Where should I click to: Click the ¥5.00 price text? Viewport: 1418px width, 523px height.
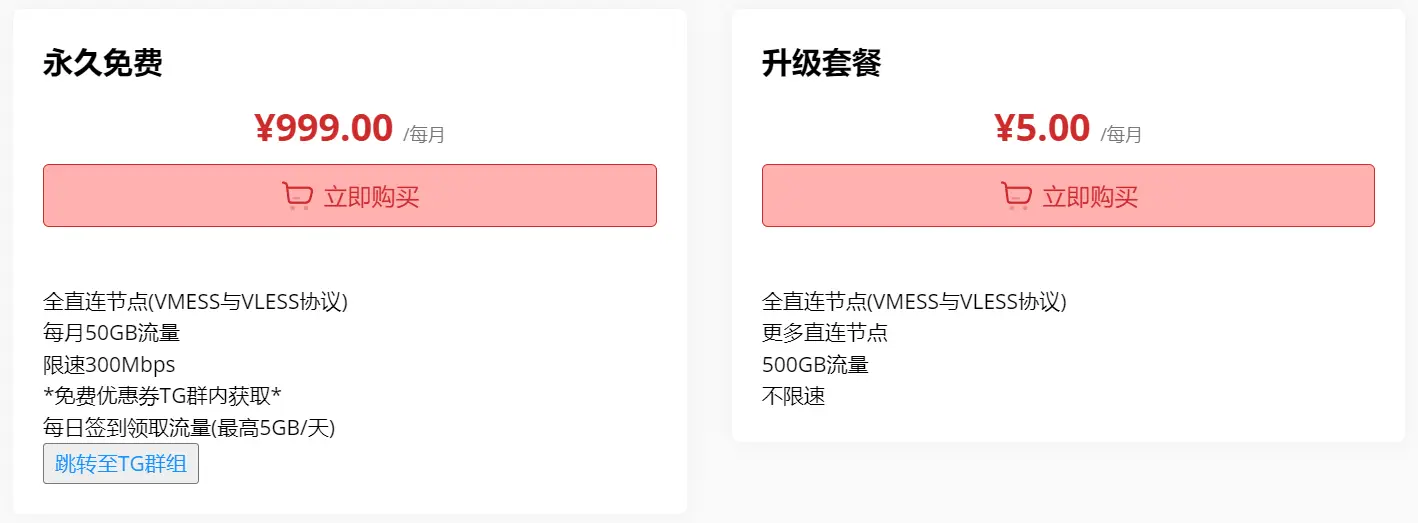1042,128
